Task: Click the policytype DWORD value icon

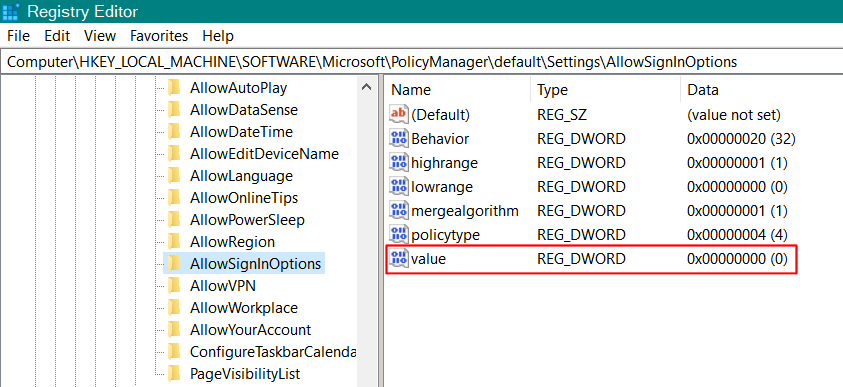Action: 399,234
